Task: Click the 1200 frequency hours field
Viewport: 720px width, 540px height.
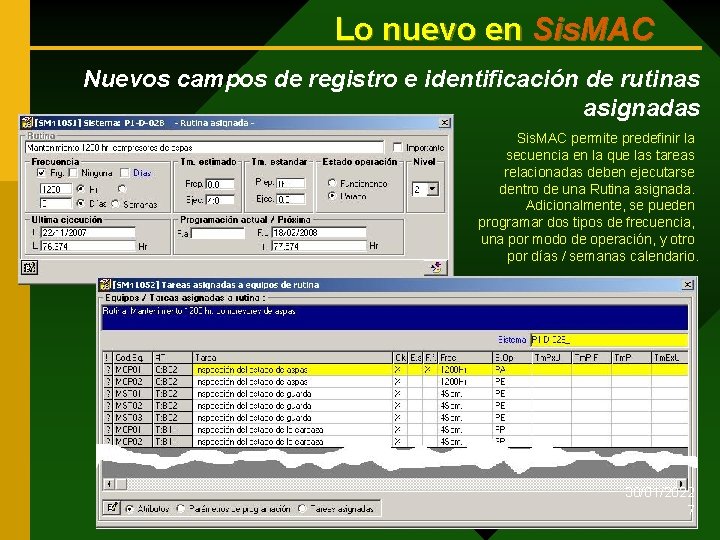Action: coord(56,189)
